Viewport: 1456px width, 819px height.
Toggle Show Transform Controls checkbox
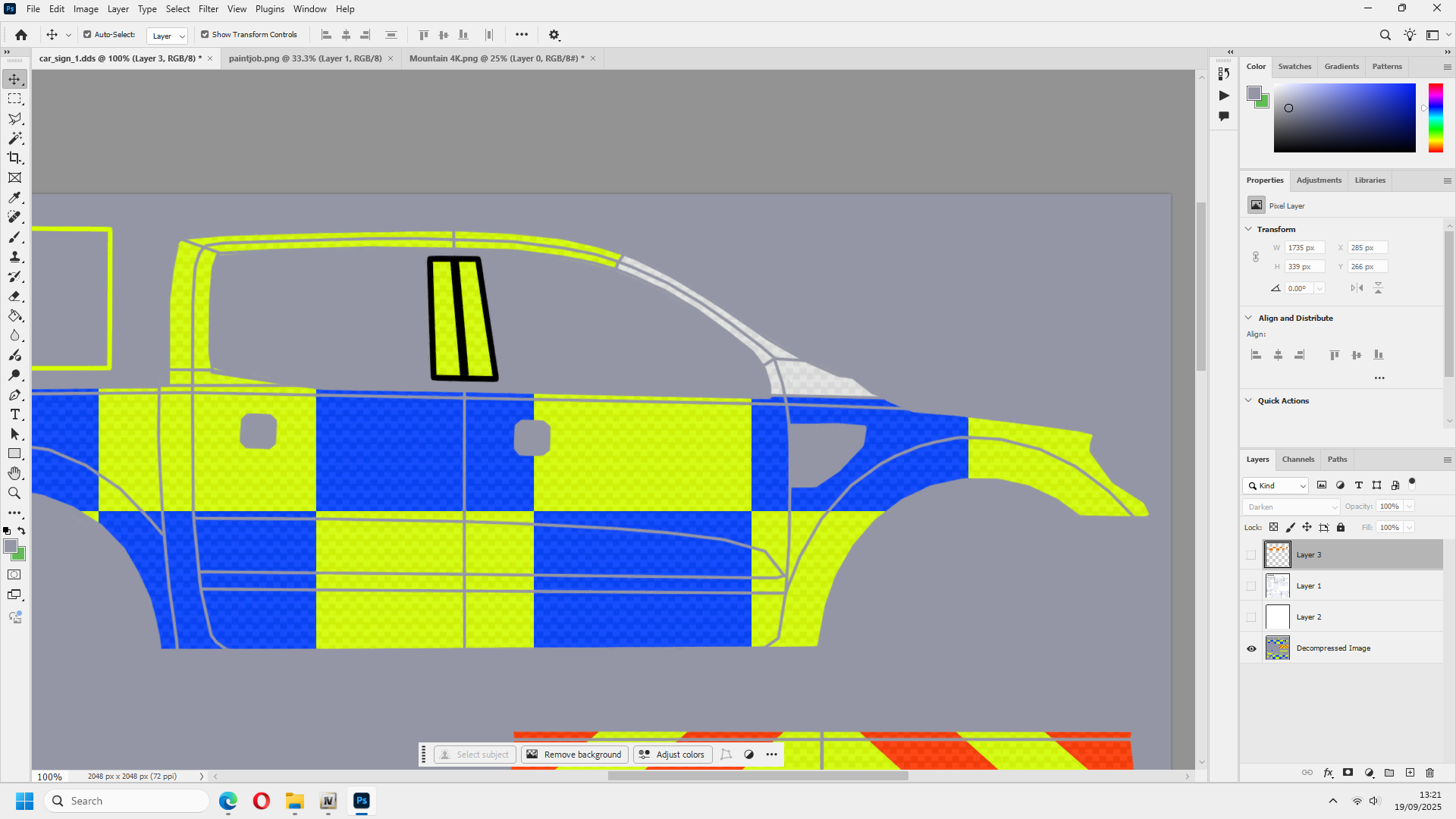205,35
